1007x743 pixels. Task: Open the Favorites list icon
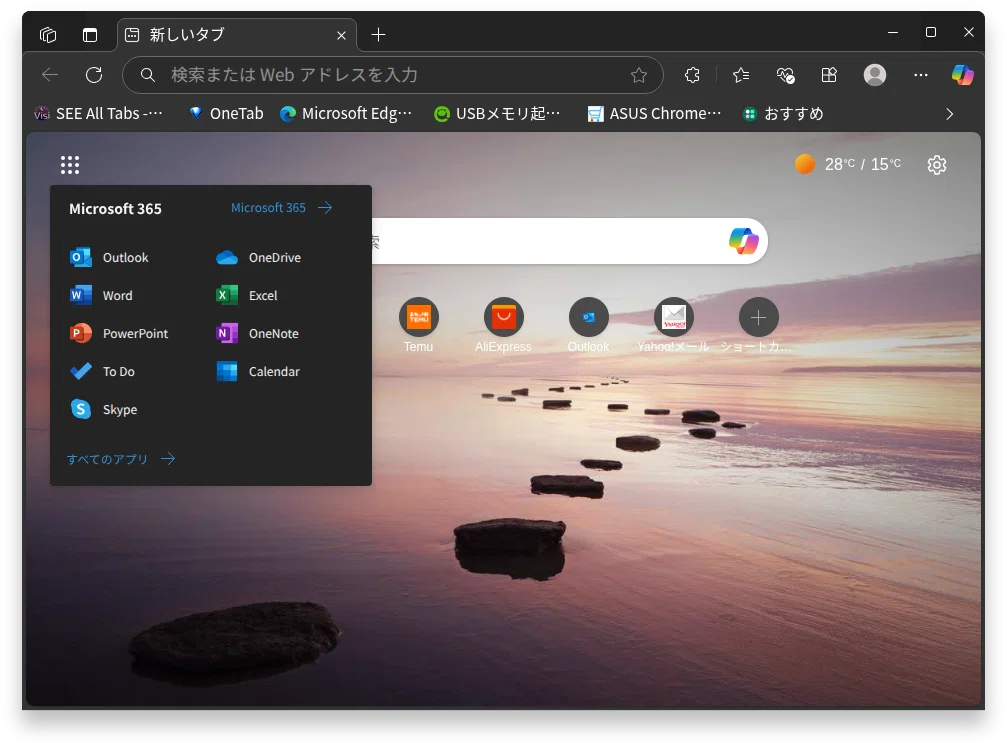point(740,75)
